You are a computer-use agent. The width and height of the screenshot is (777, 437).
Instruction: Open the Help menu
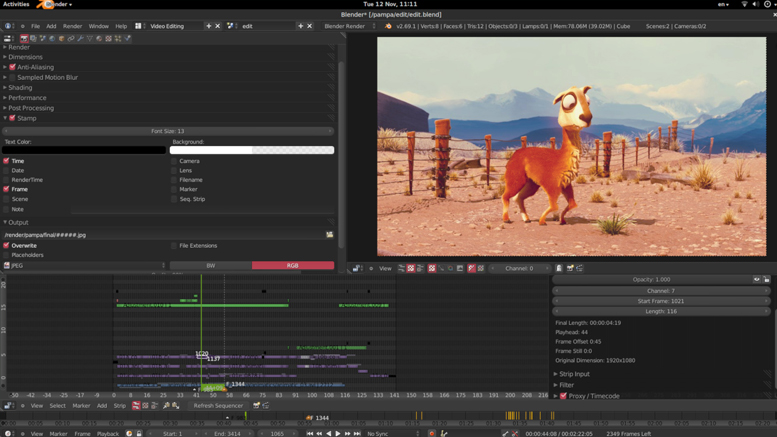pos(121,26)
